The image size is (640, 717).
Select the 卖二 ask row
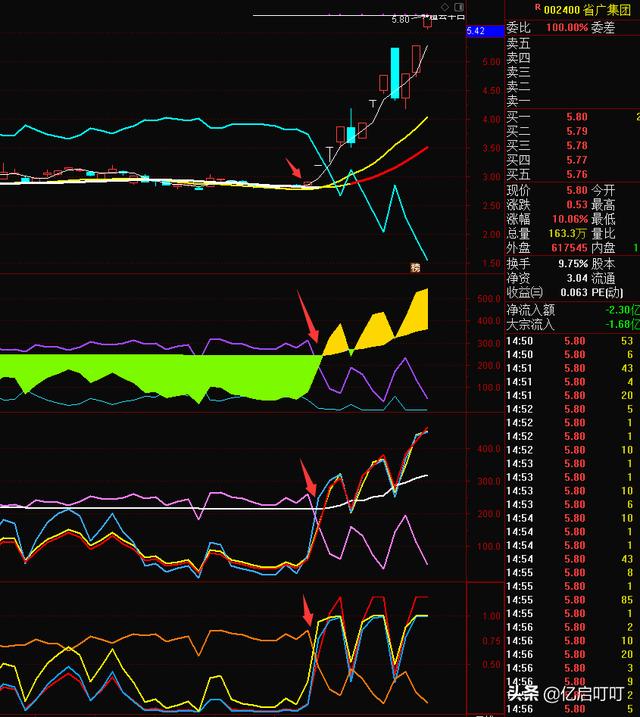coord(572,86)
